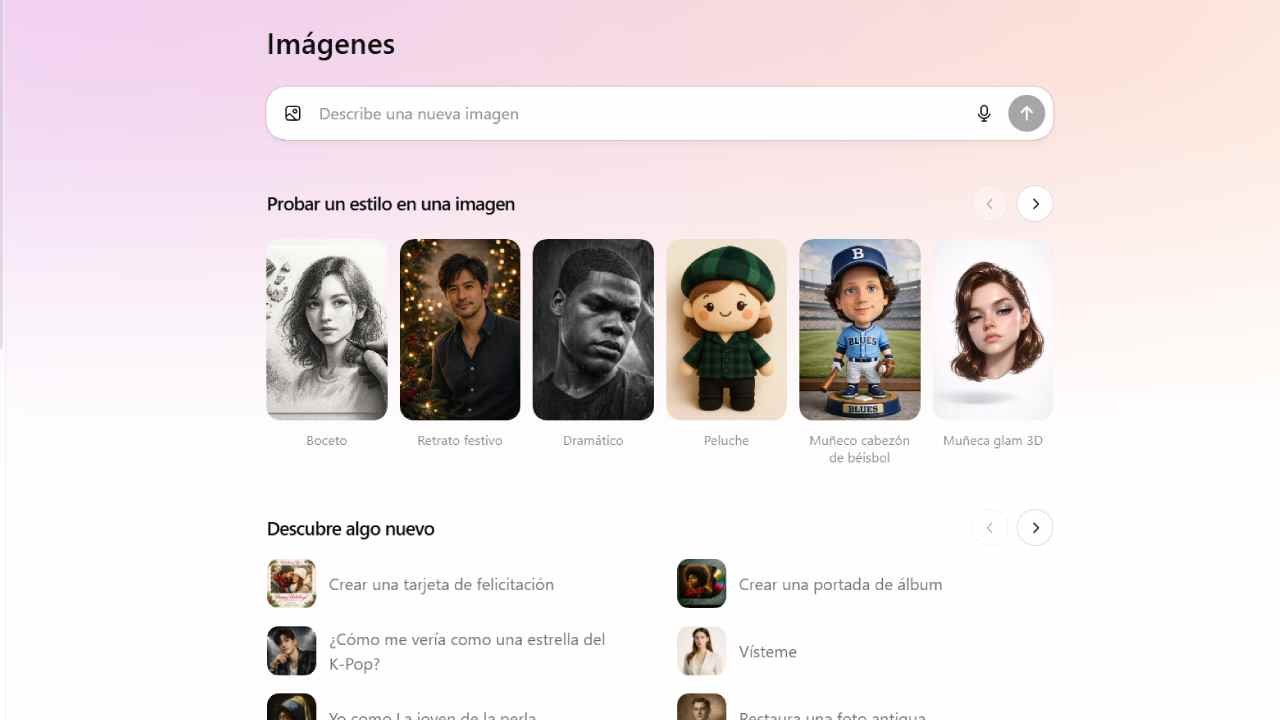Select the Muñeca glam 3D style

point(993,330)
